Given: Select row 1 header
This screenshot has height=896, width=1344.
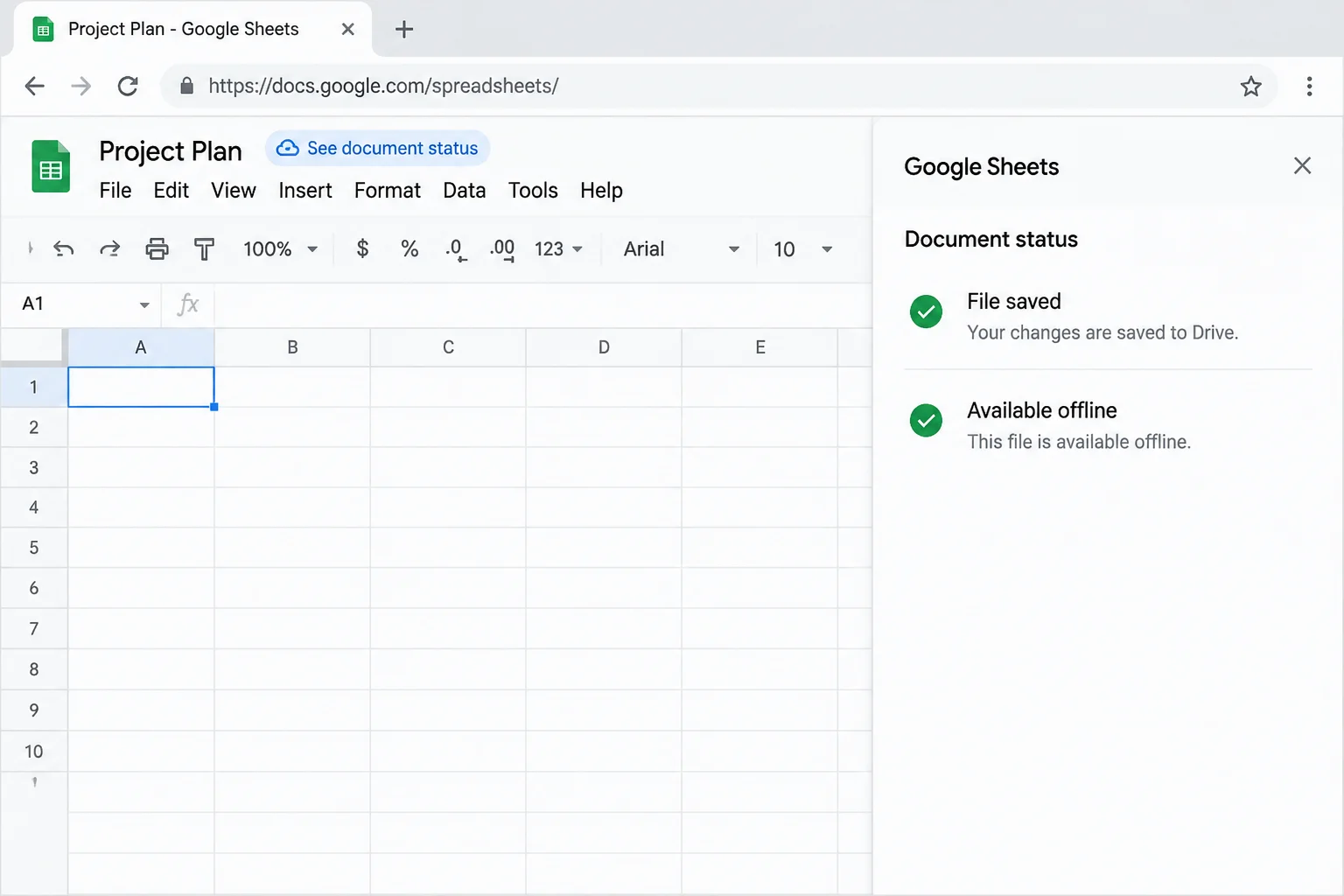Looking at the screenshot, I should tap(33, 387).
